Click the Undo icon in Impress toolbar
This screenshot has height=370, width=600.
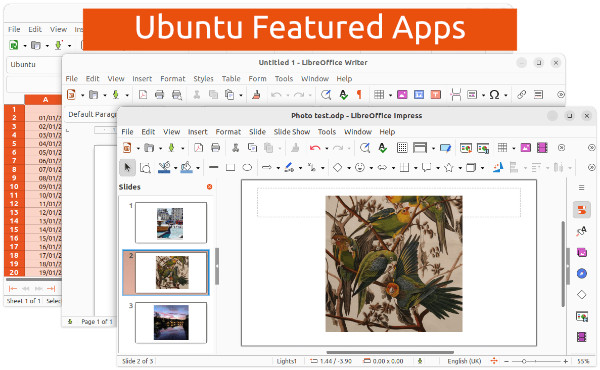point(315,148)
